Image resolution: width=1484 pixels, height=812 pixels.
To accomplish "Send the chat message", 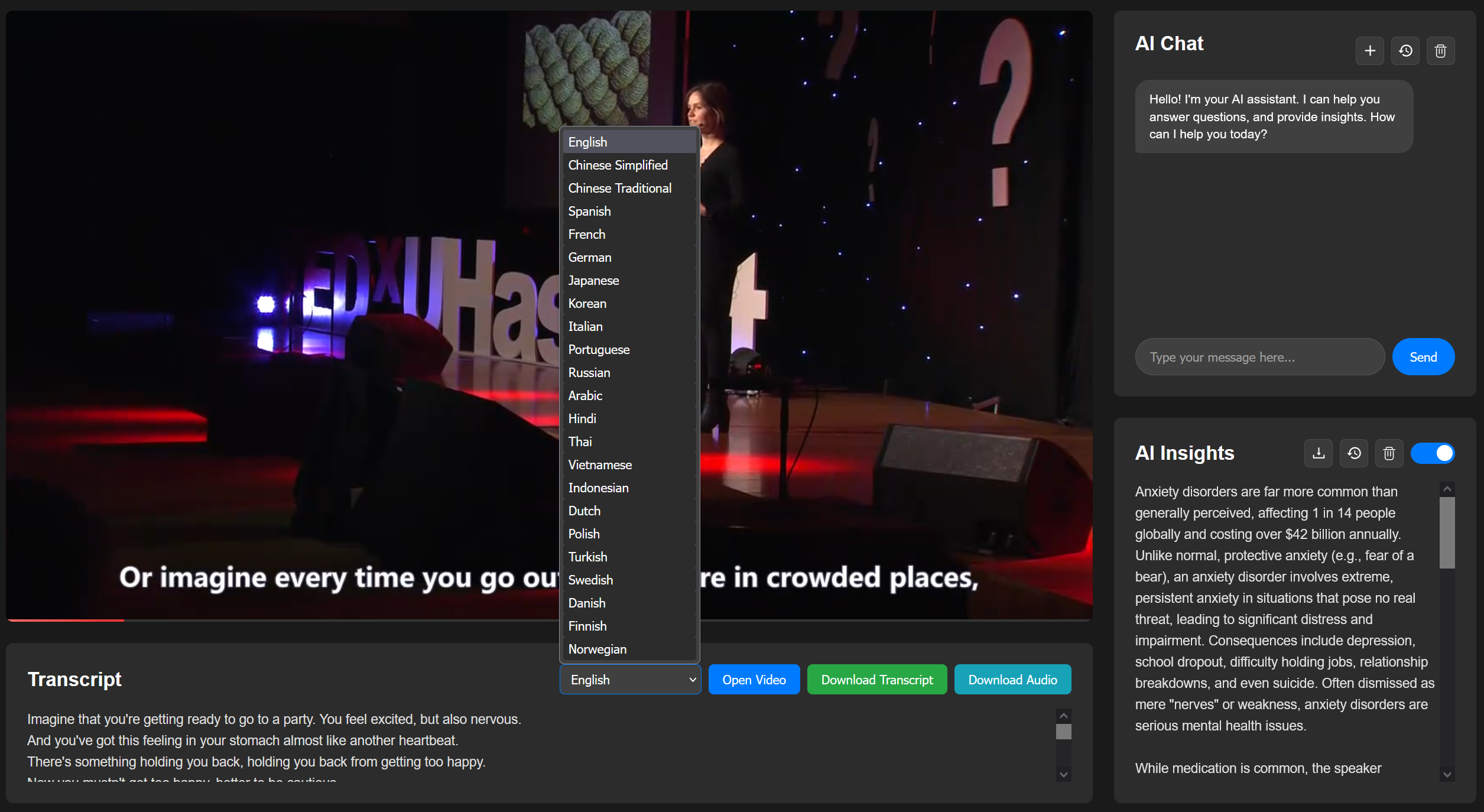I will 1423,357.
